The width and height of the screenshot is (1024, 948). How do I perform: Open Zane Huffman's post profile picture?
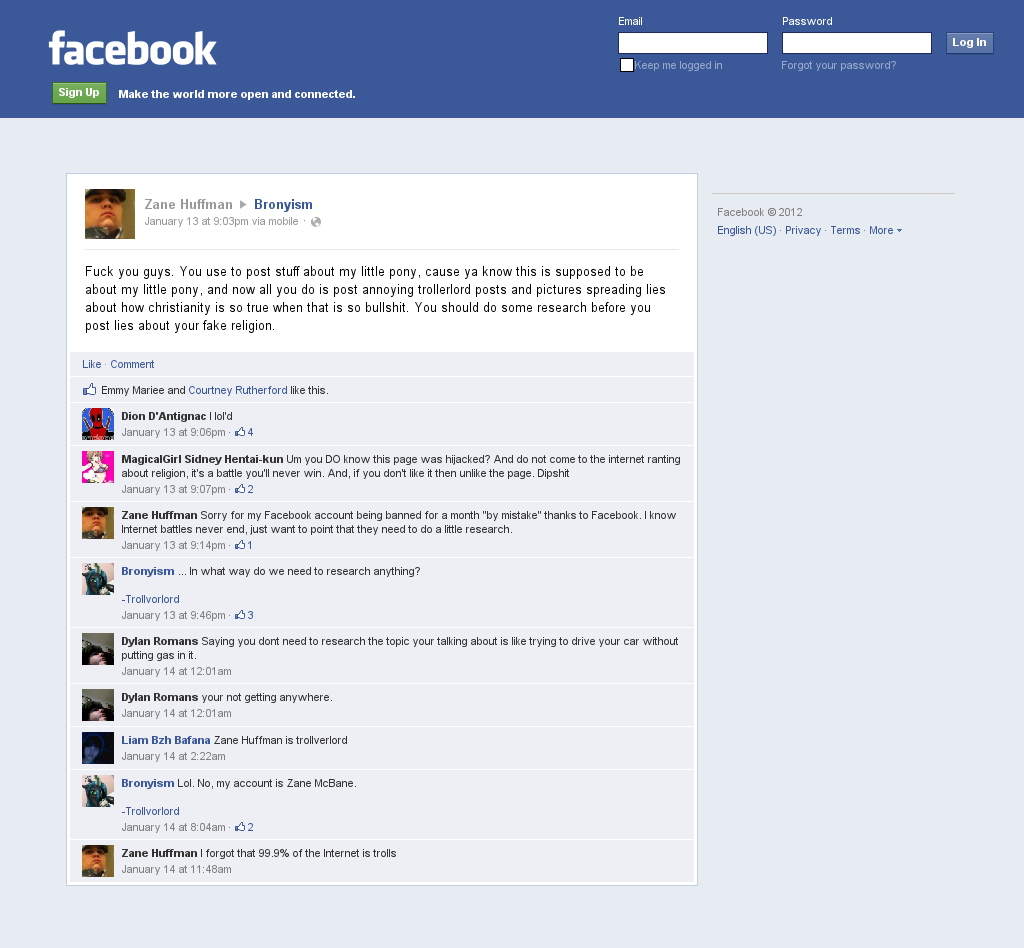(110, 214)
